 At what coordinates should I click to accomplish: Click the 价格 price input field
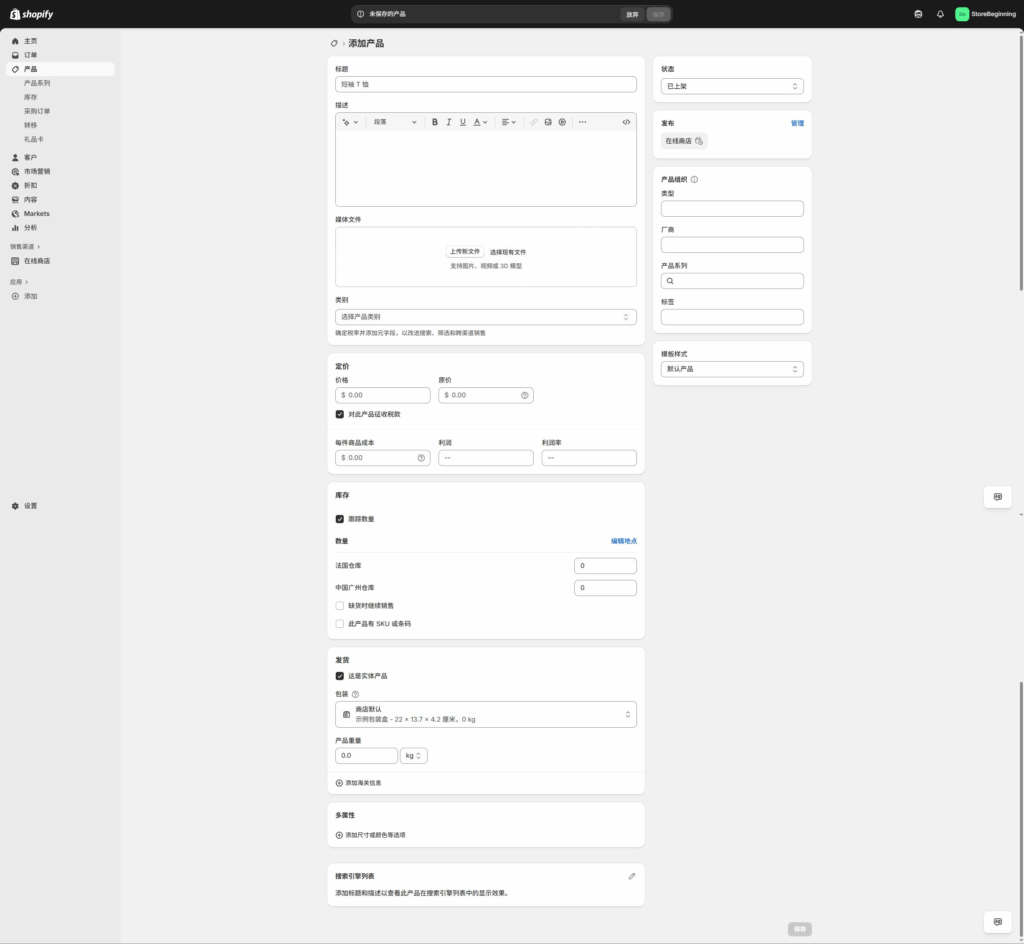tap(385, 395)
